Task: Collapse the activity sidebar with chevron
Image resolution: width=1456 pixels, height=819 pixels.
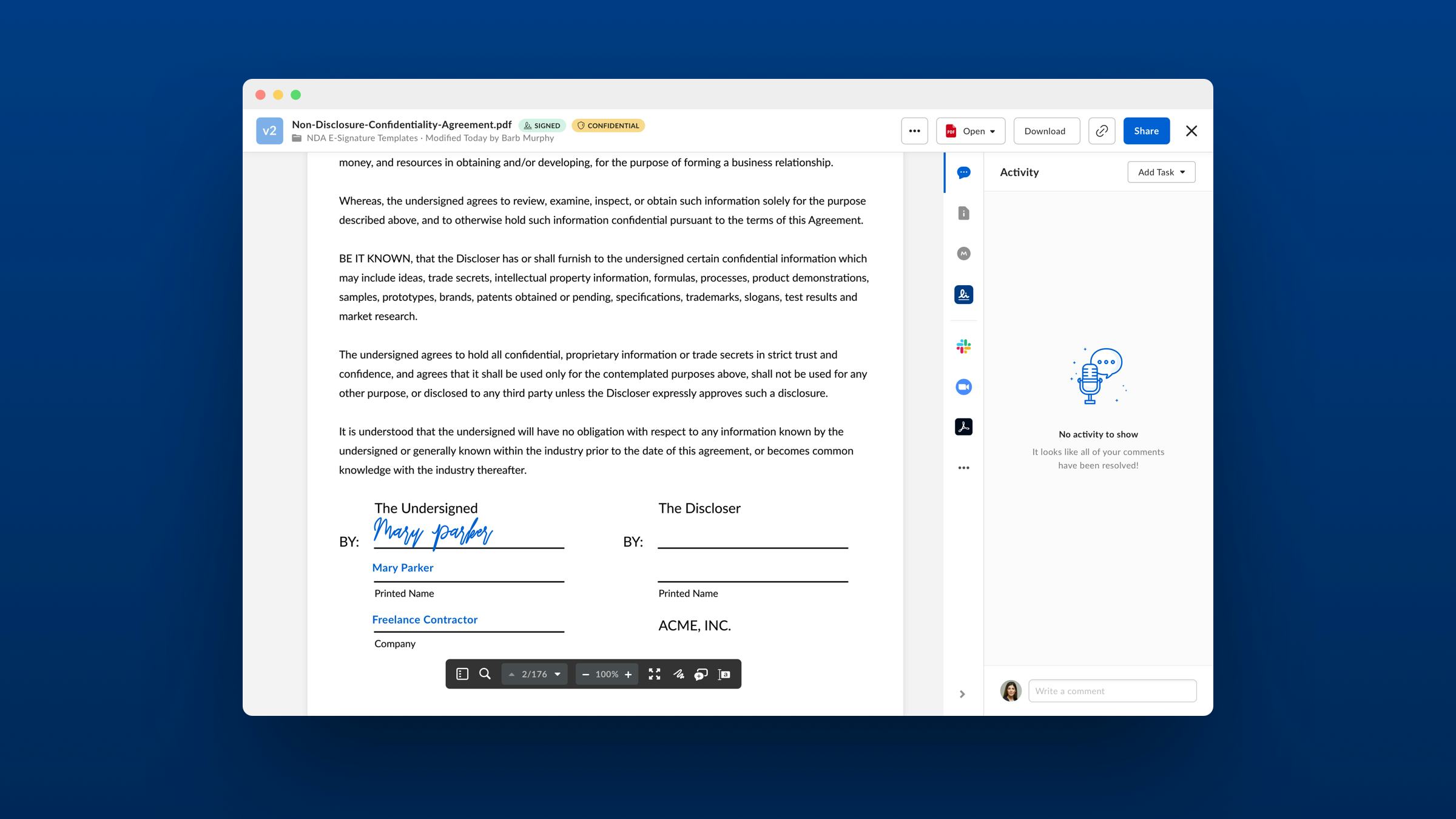Action: (x=962, y=694)
